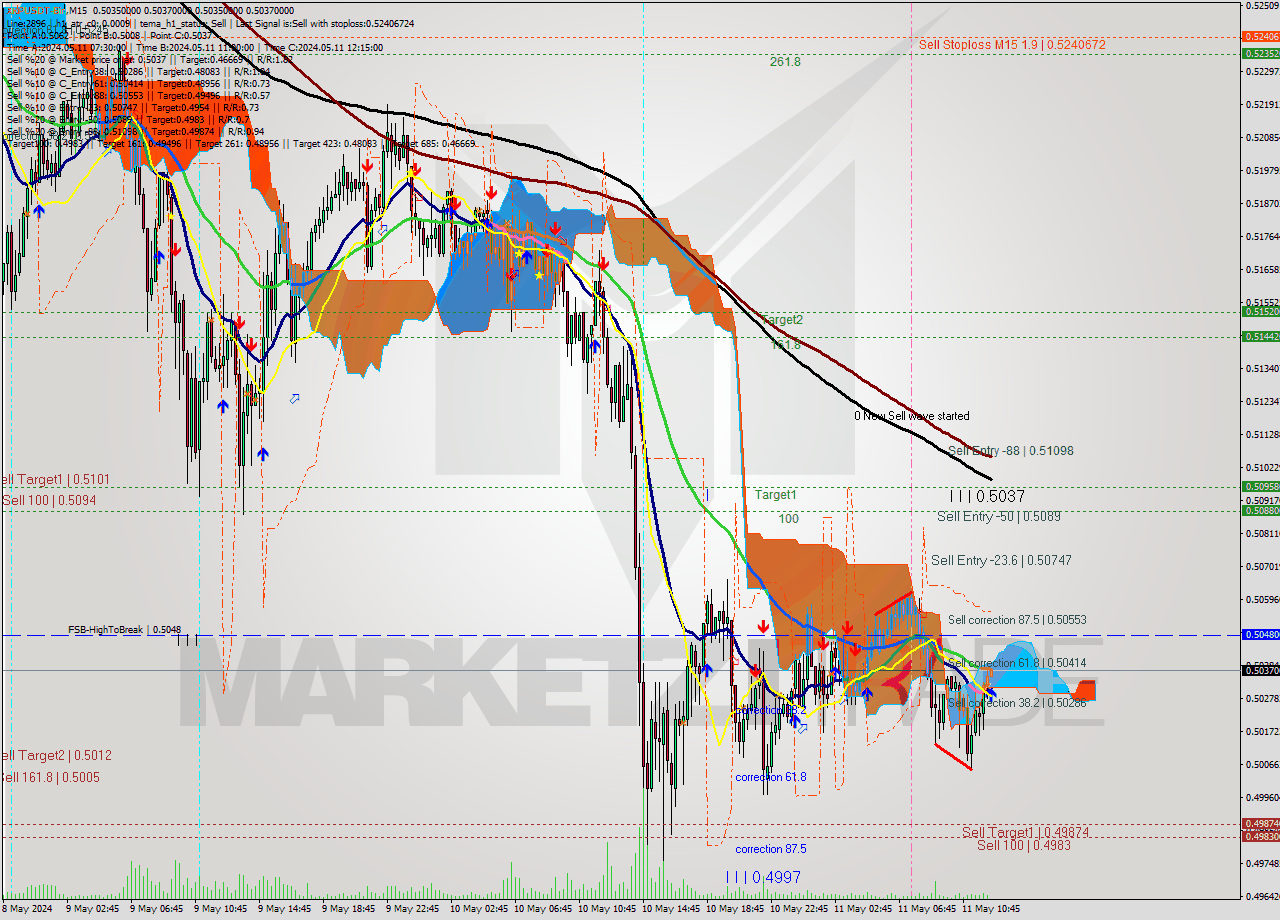Click the 'Sell Stoploss M15 1.9 | 0.5240672' label

(1012, 45)
